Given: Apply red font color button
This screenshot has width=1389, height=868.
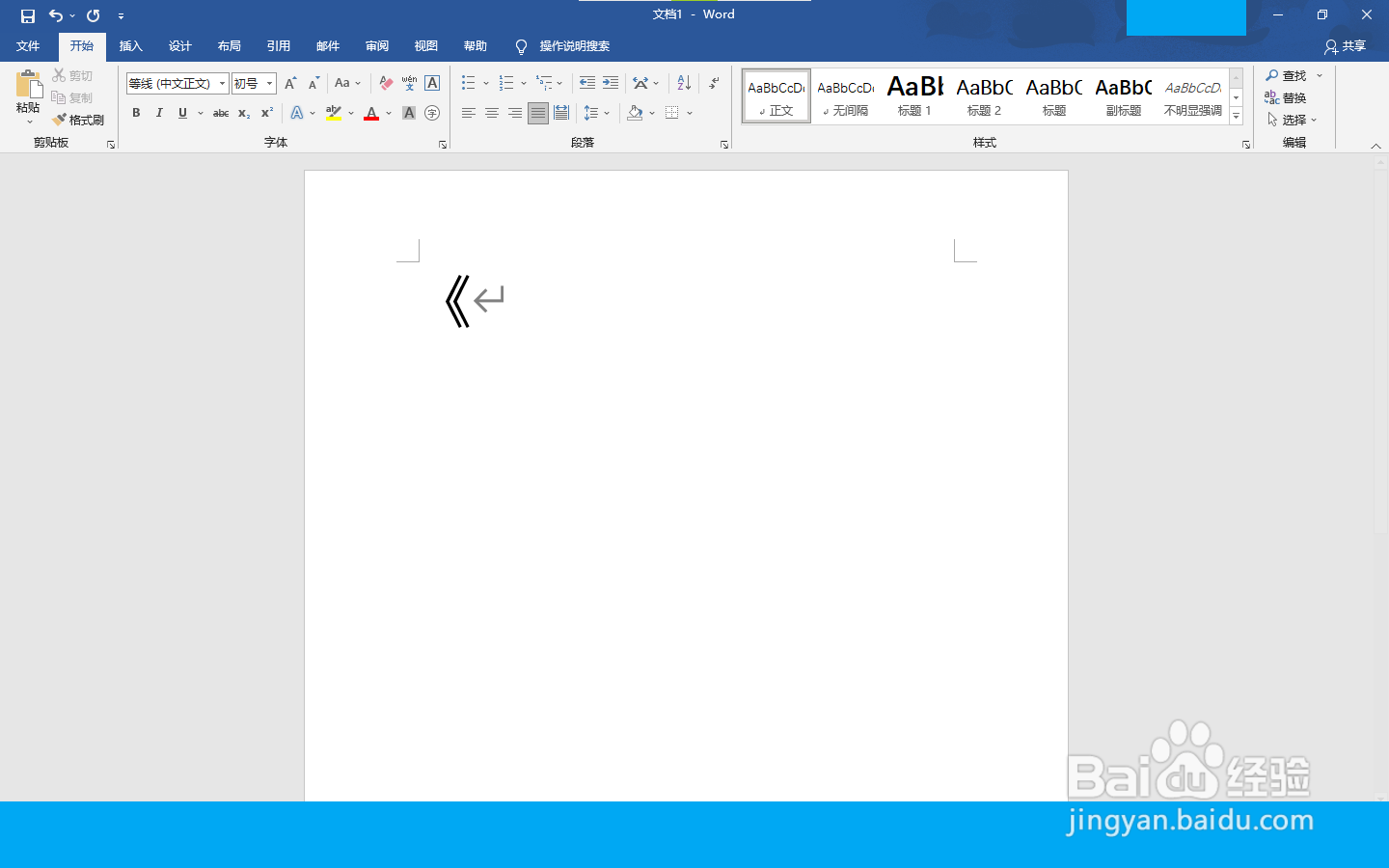Looking at the screenshot, I should click(371, 113).
